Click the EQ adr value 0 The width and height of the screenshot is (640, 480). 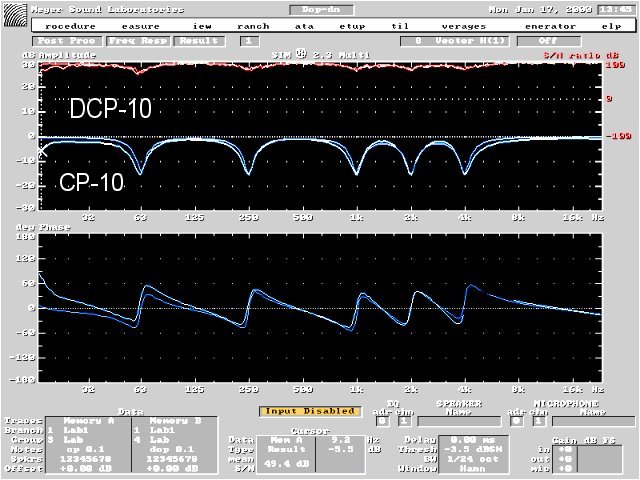tap(382, 421)
